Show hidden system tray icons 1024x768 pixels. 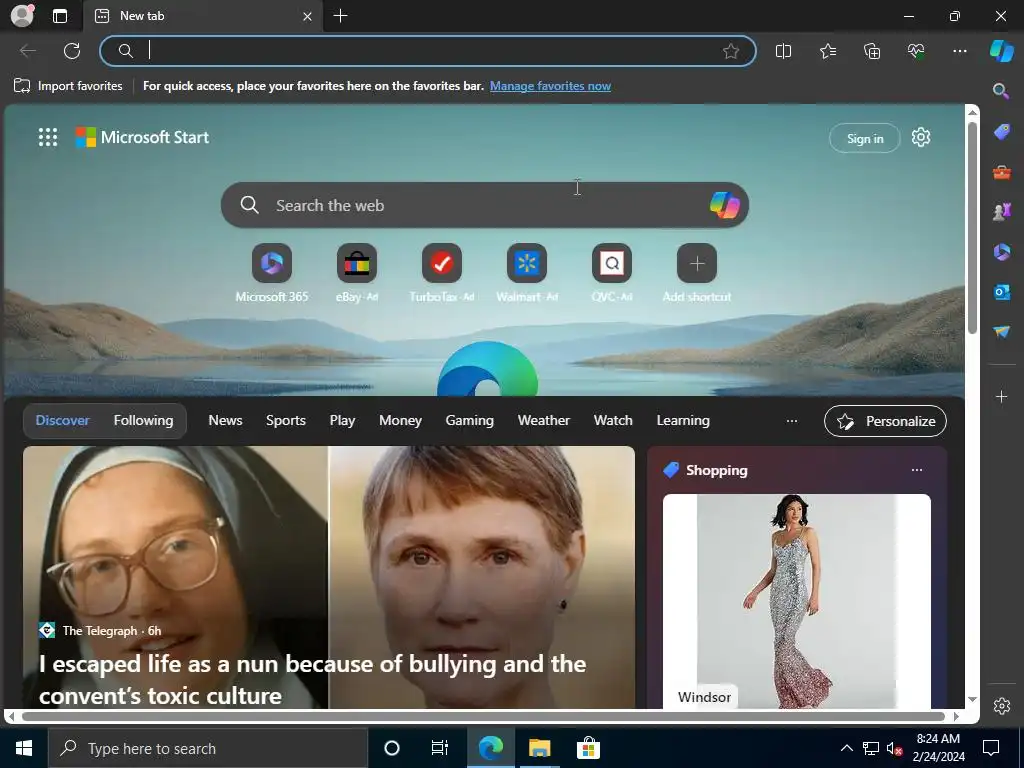tap(846, 748)
